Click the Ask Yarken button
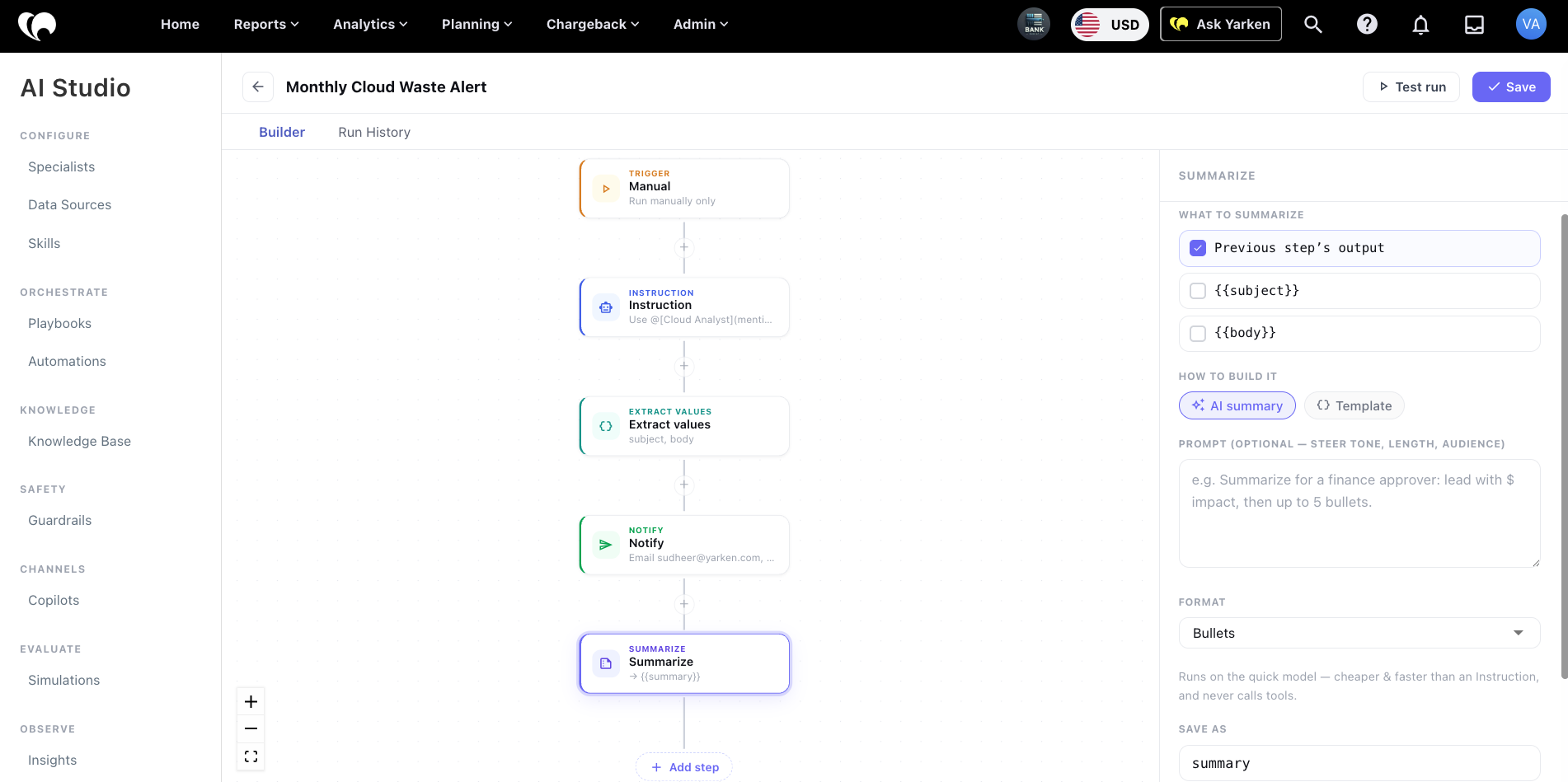 tap(1221, 24)
